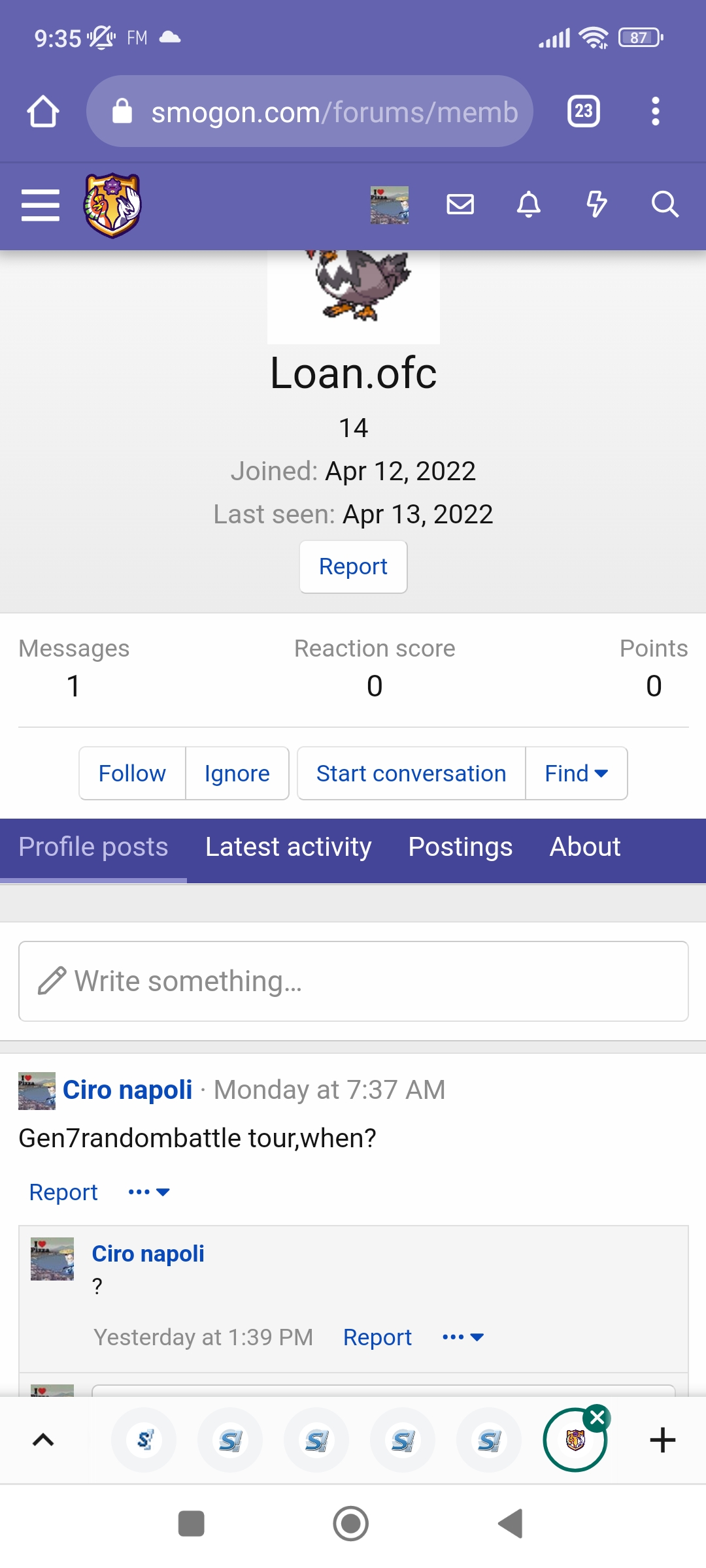This screenshot has height=1568, width=706.
Task: Expand more options beside the comment's Report
Action: (463, 1337)
